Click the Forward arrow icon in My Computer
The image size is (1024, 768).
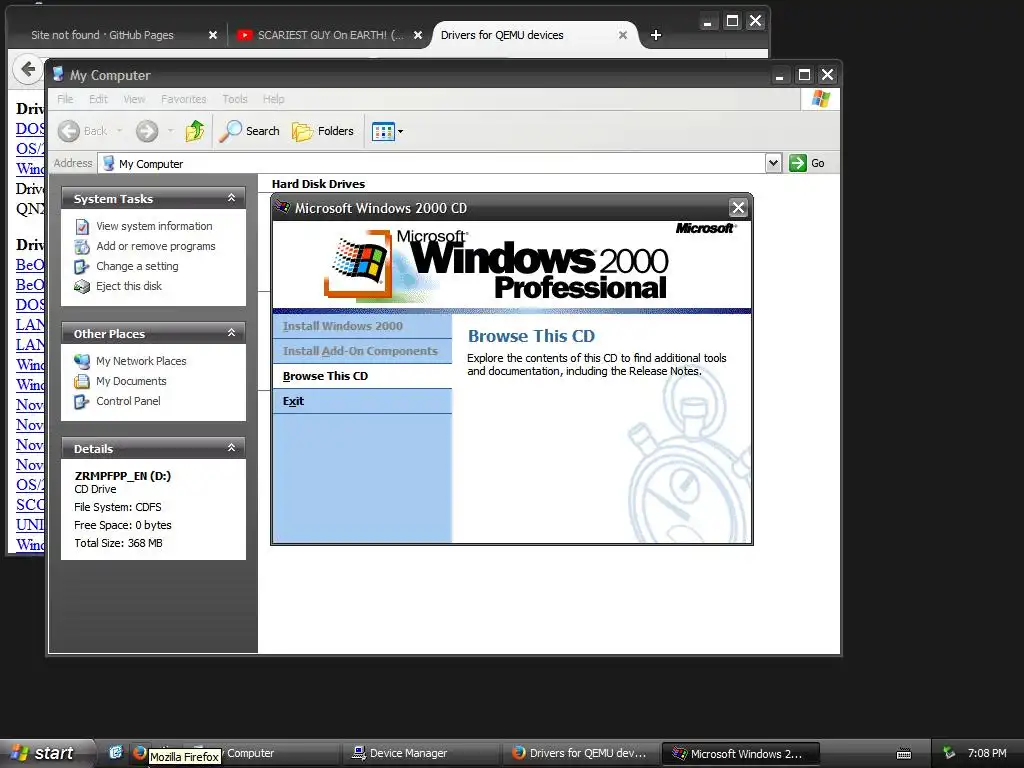(147, 131)
